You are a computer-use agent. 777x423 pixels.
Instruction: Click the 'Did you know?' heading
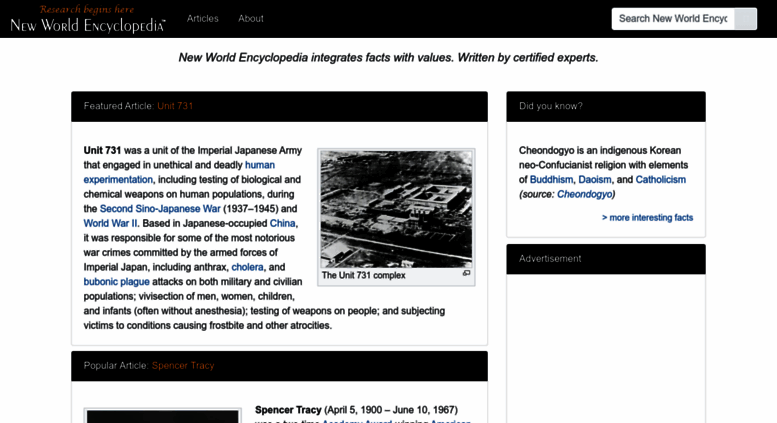pos(551,106)
